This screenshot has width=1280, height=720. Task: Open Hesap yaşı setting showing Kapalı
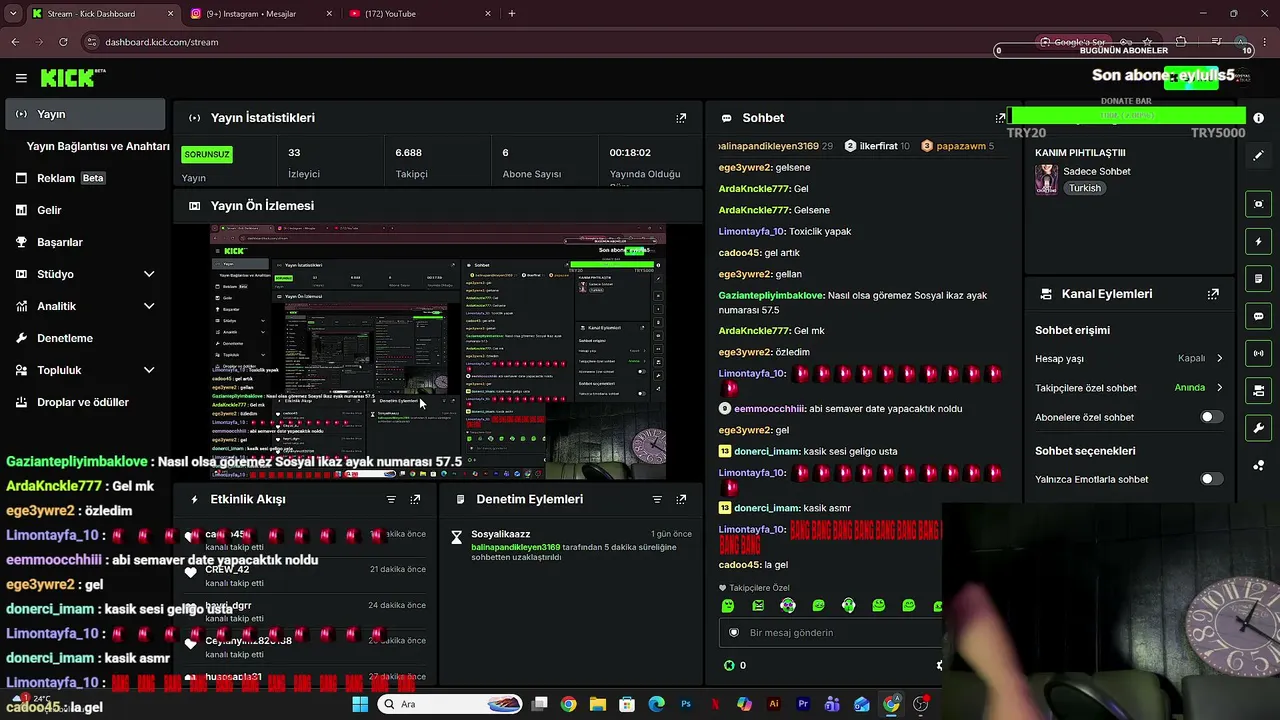[1129, 358]
